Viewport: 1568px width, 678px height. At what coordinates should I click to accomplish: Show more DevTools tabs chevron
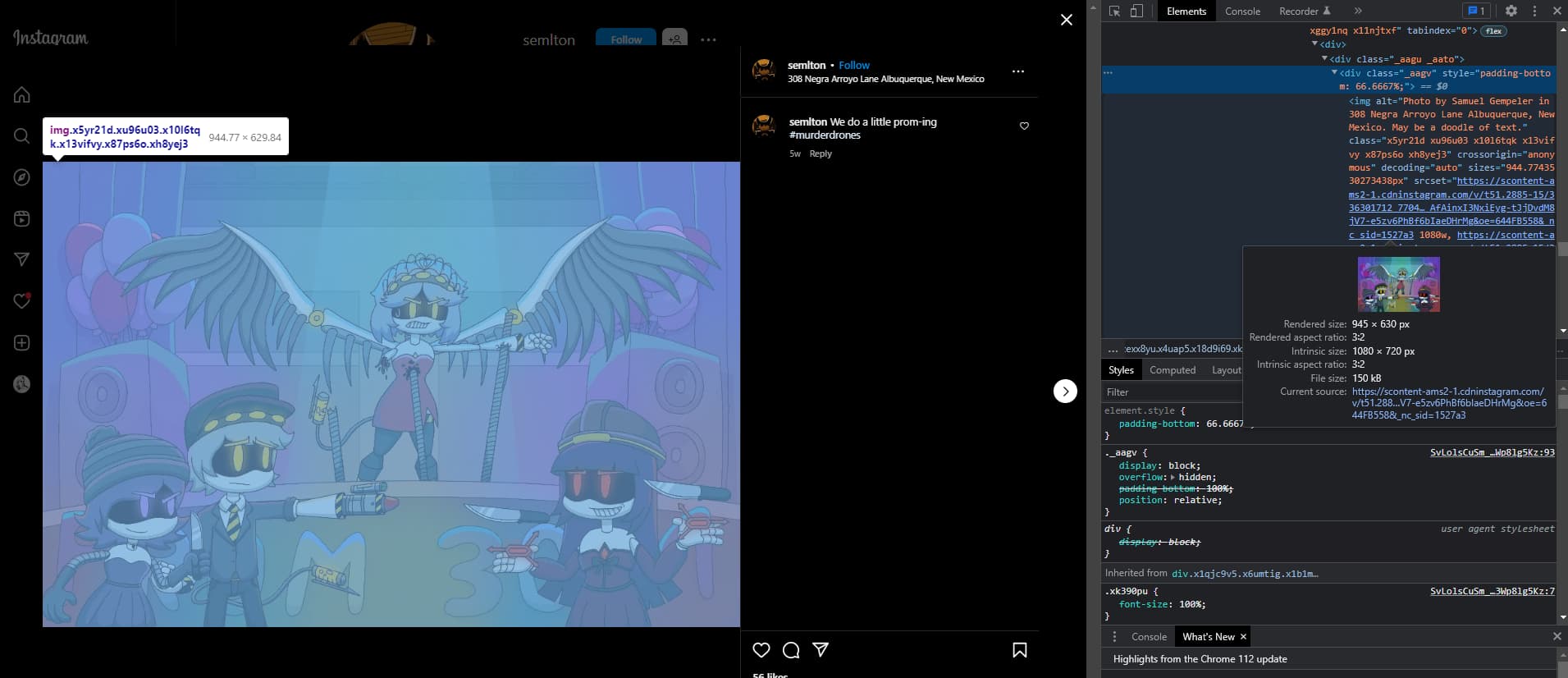(1358, 11)
